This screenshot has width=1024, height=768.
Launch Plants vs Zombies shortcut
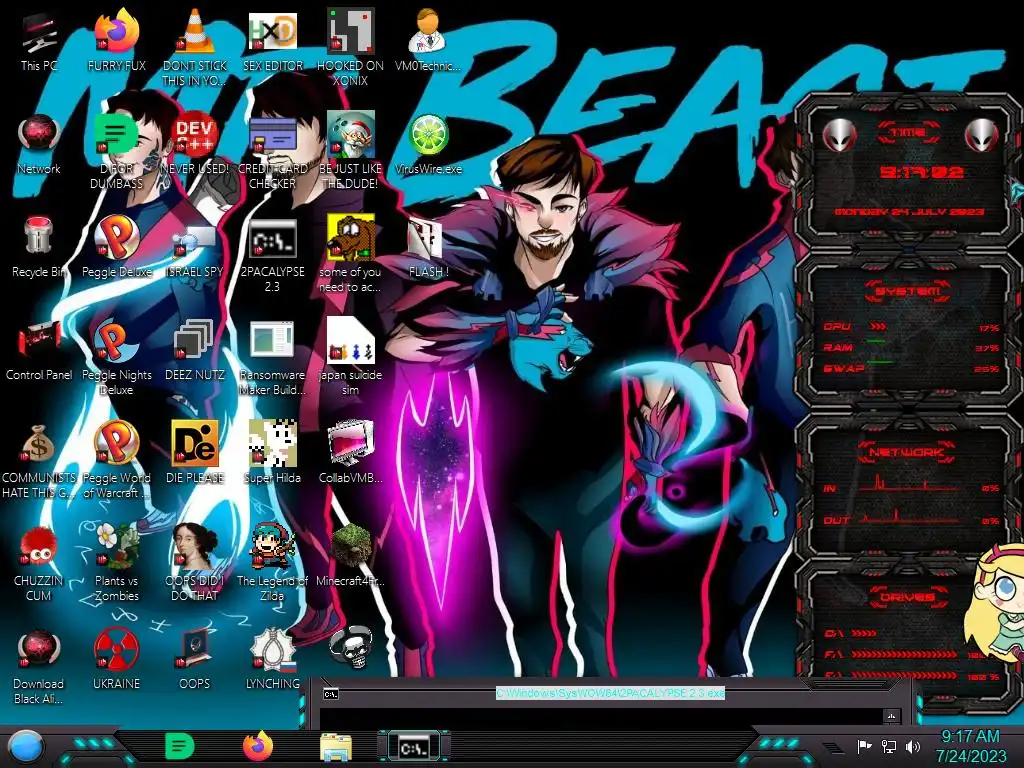tap(116, 562)
